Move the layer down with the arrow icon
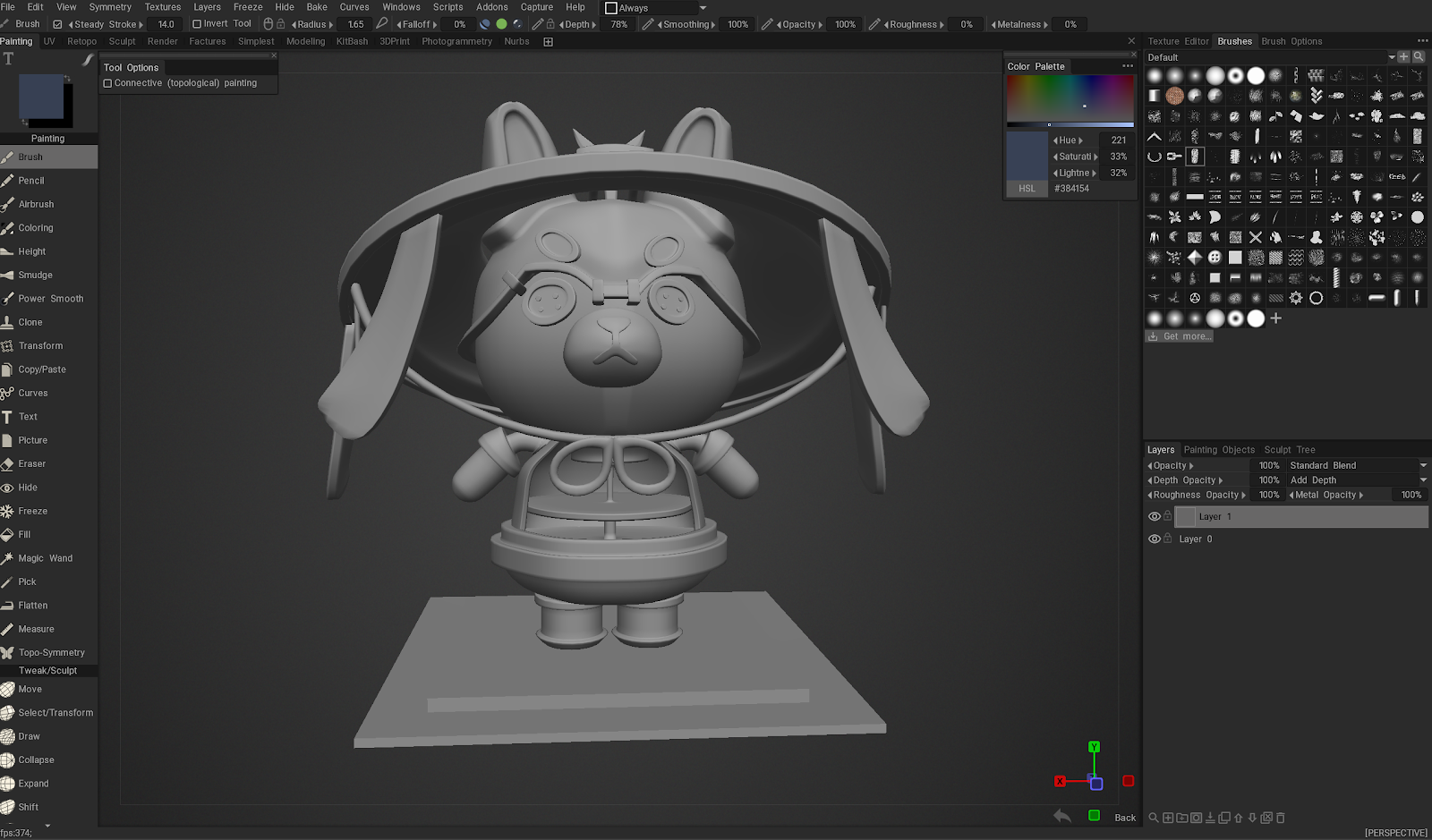Image resolution: width=1432 pixels, height=840 pixels. point(1252,818)
